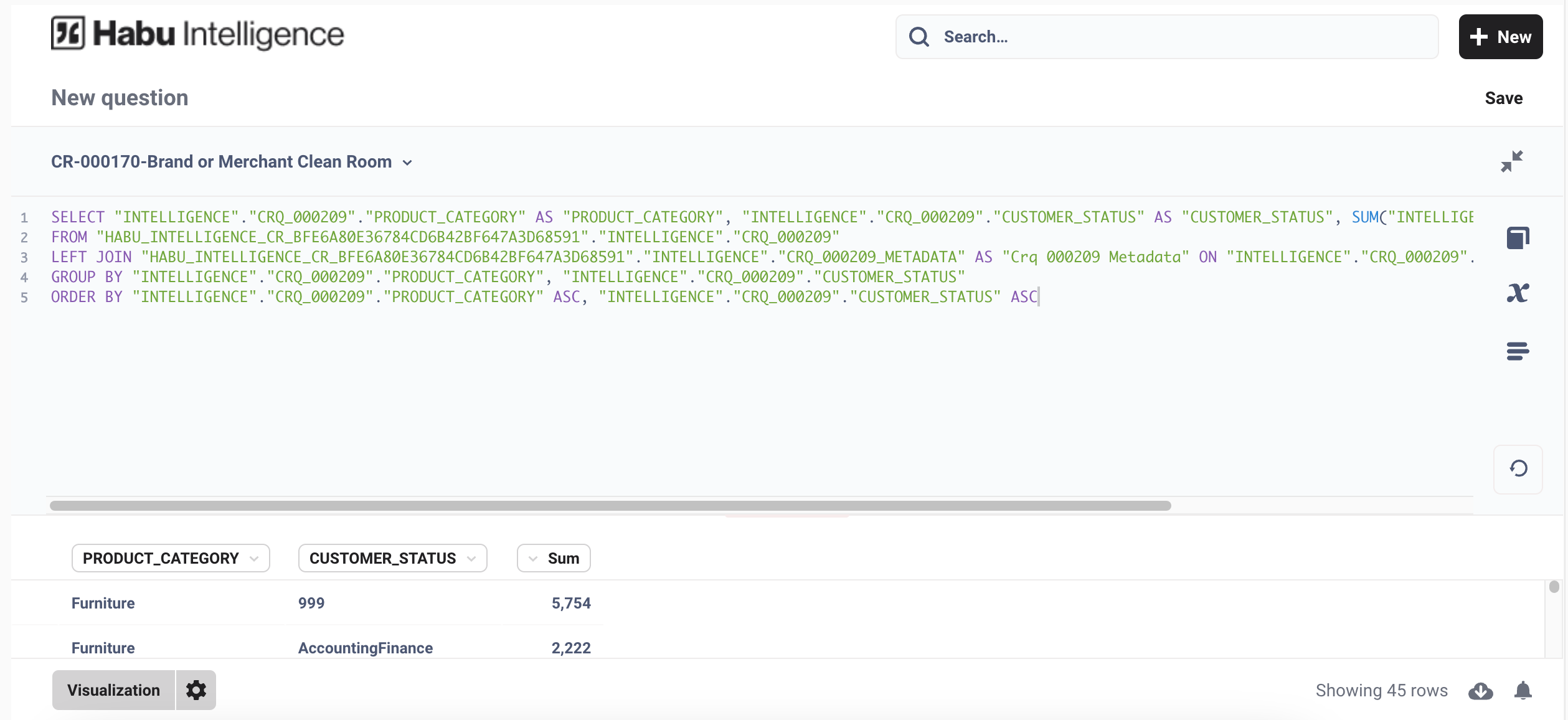Click the format query lines icon
The height and width of the screenshot is (720, 1568).
click(x=1518, y=351)
